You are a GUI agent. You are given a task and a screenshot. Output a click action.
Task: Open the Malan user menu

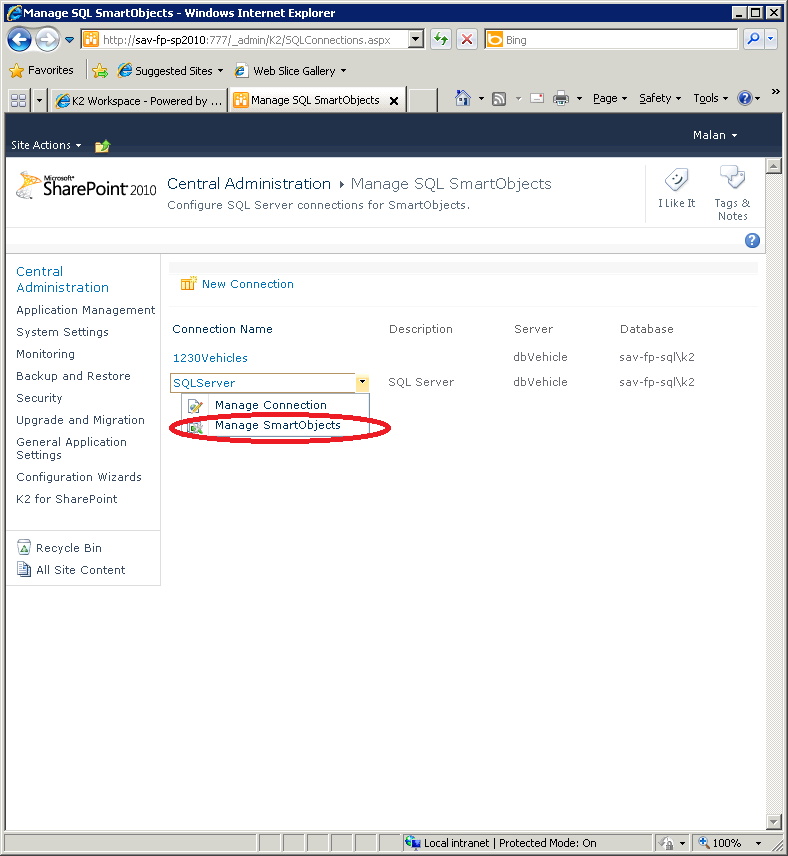[x=715, y=135]
